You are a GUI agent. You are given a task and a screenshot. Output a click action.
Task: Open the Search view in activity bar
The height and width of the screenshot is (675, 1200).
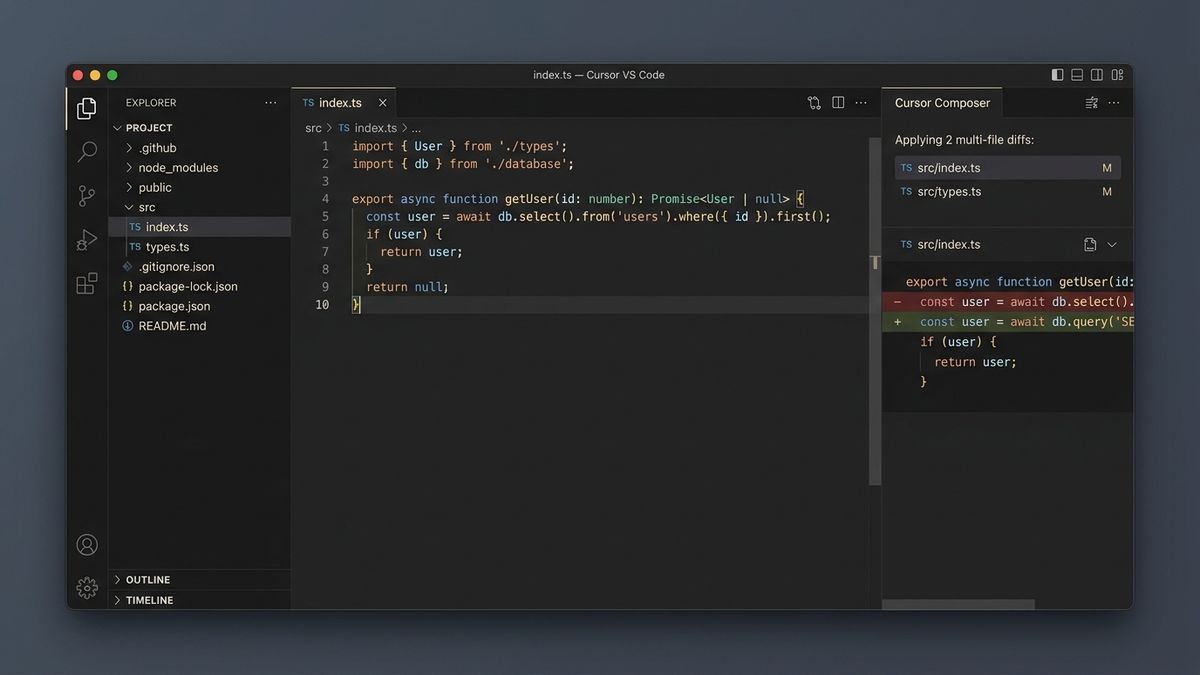click(87, 152)
